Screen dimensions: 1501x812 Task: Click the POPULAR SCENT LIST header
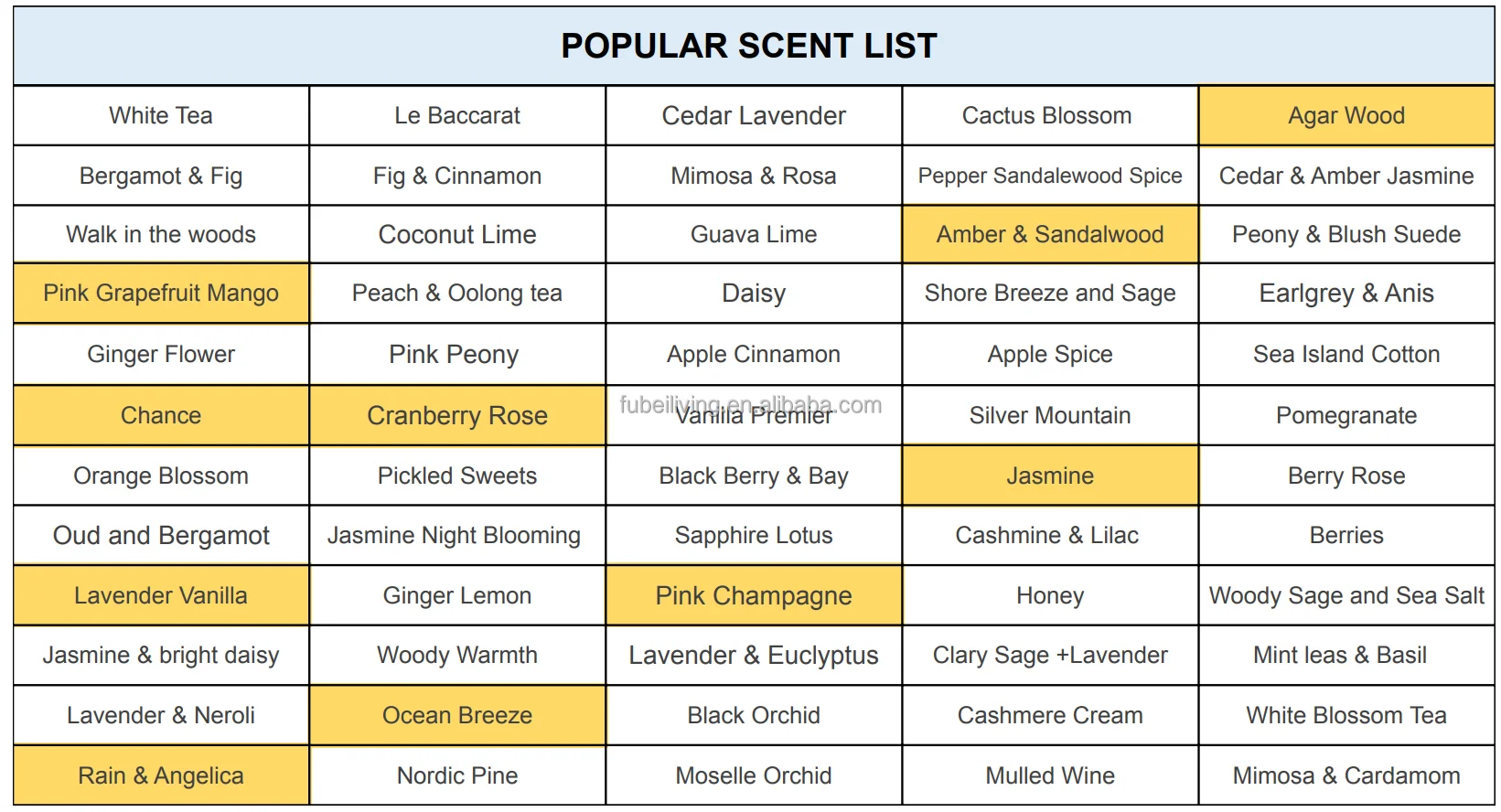tap(749, 46)
